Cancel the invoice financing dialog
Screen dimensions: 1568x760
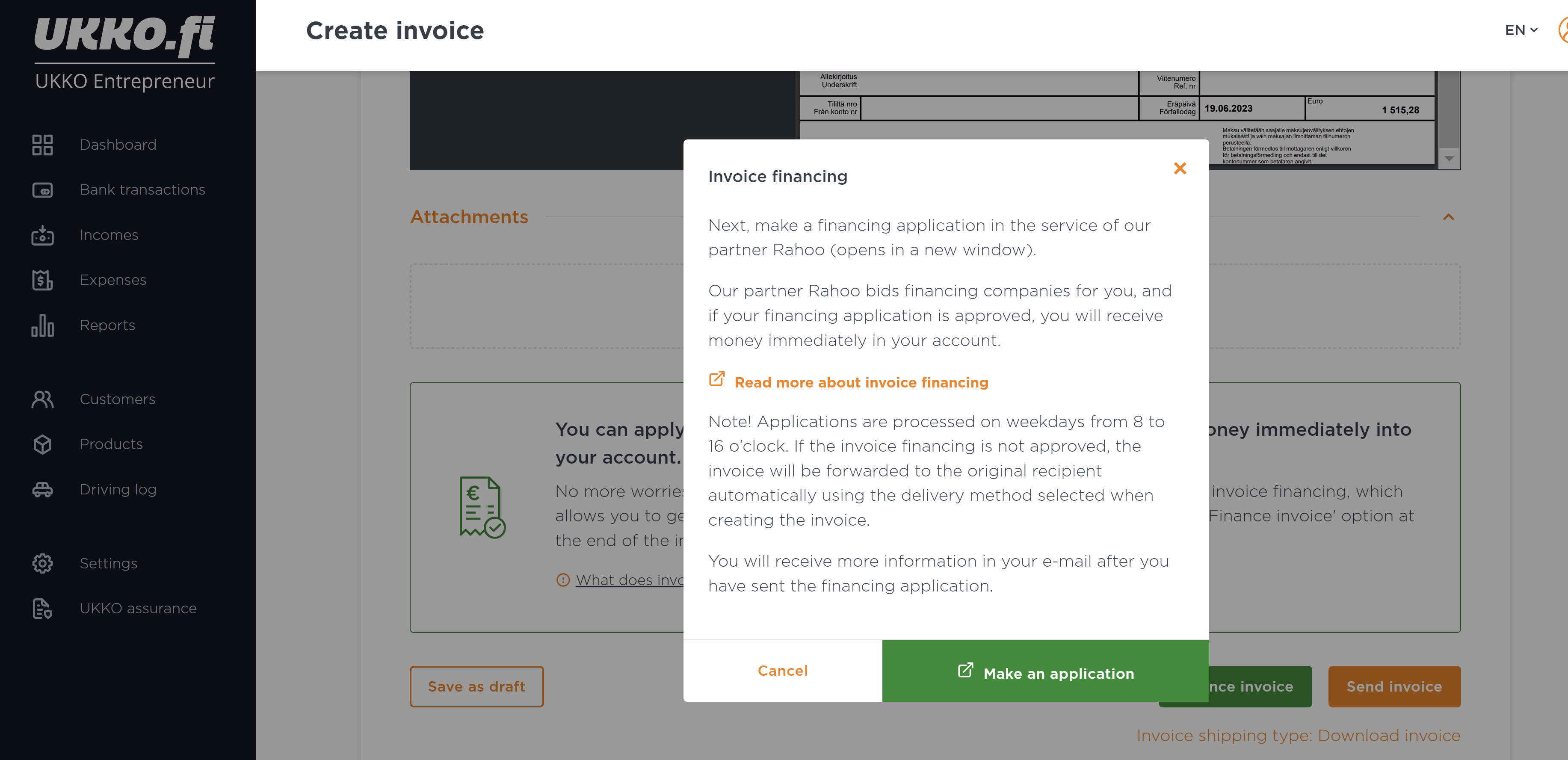tap(782, 671)
